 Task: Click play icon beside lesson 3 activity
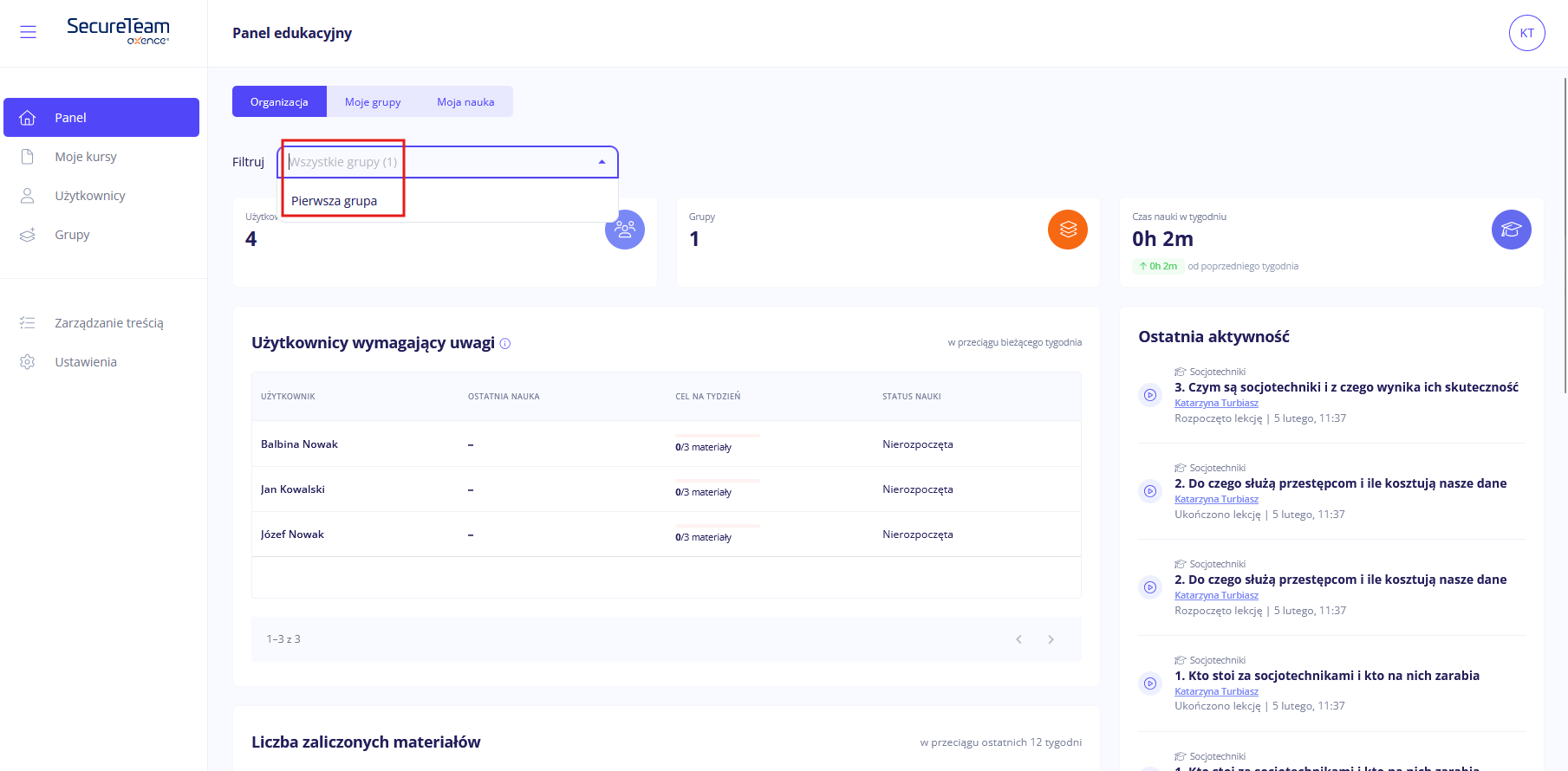pos(1150,395)
